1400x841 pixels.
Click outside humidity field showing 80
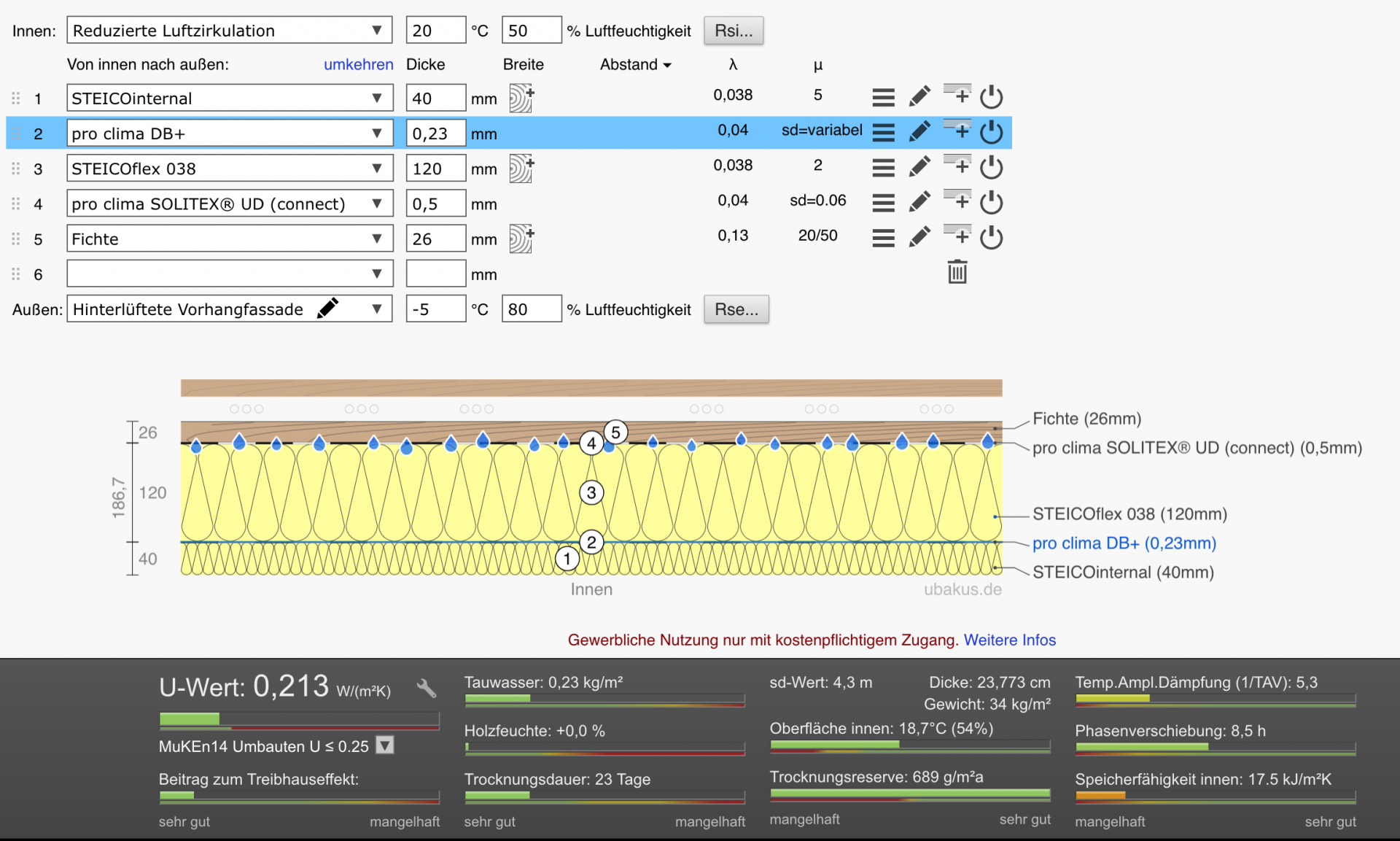point(531,309)
